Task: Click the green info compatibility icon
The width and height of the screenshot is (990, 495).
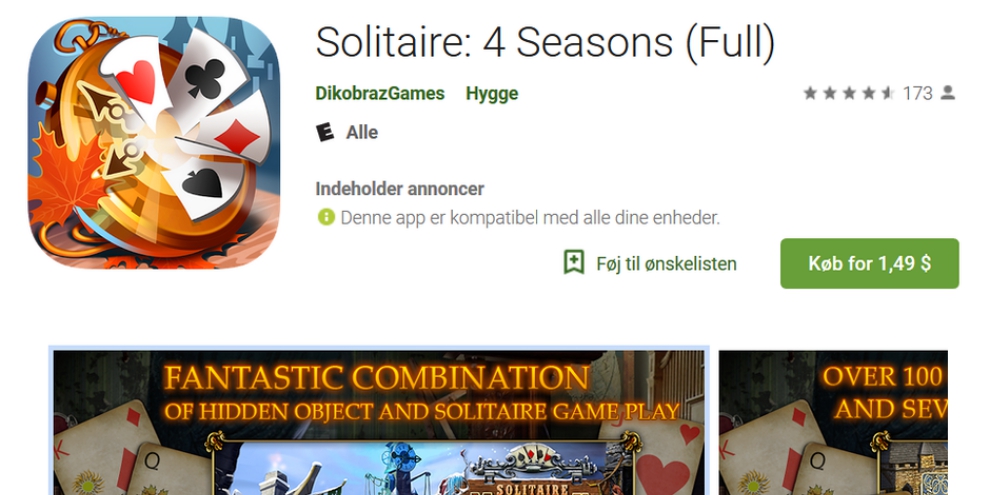Action: pyautogui.click(x=326, y=218)
